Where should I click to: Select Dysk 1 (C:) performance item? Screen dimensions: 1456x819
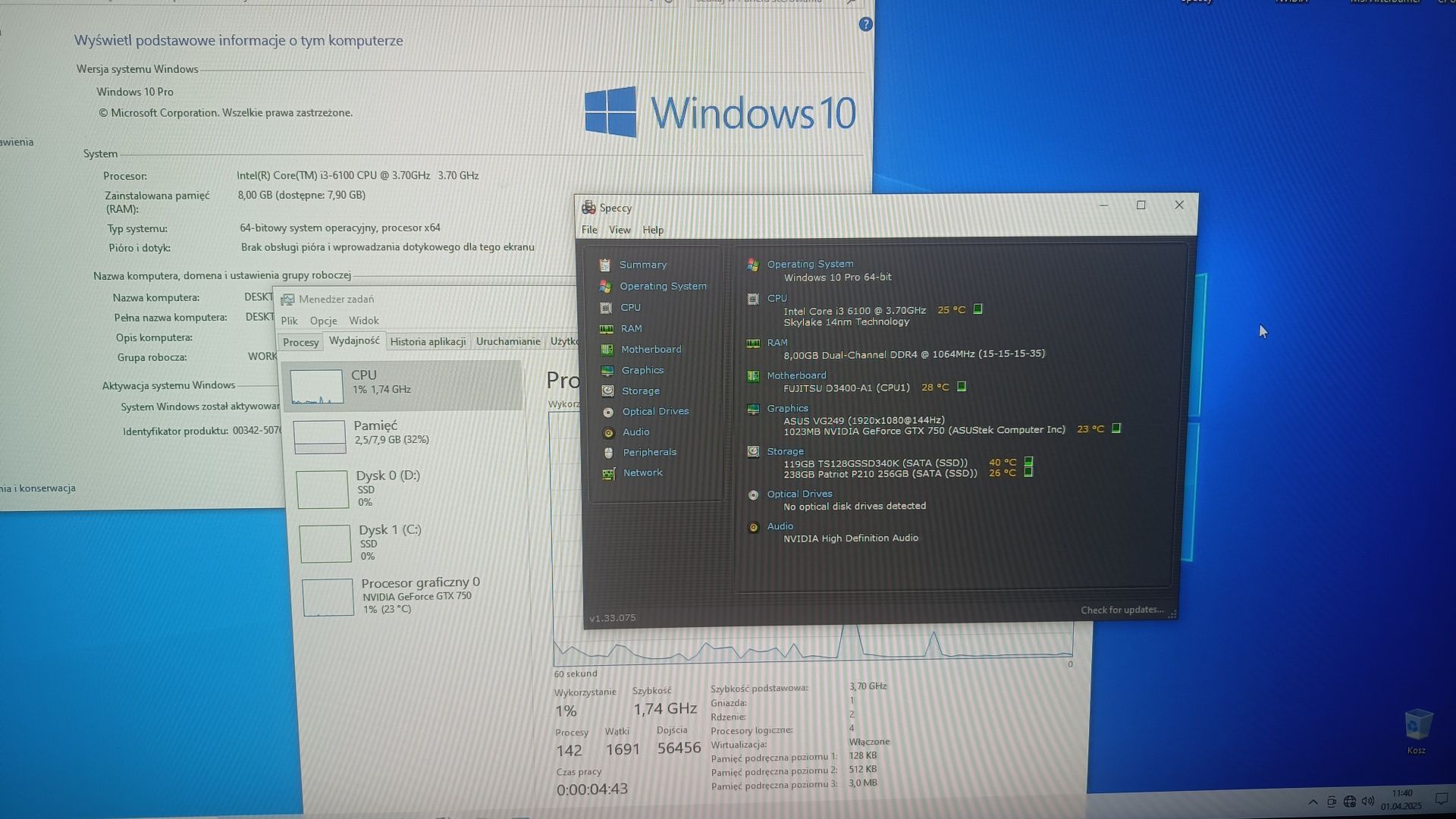coord(409,542)
